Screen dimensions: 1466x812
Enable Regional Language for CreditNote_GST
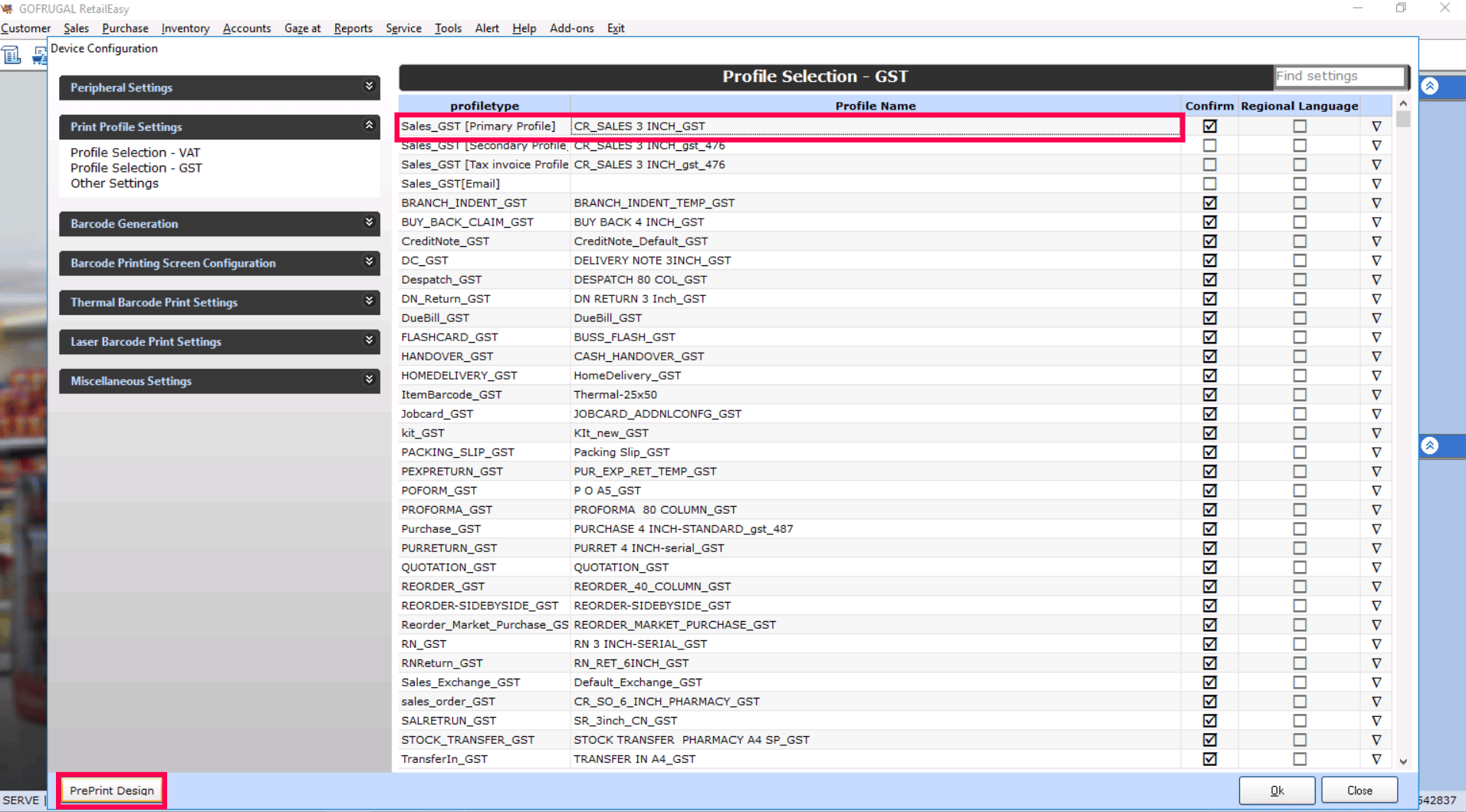1300,242
